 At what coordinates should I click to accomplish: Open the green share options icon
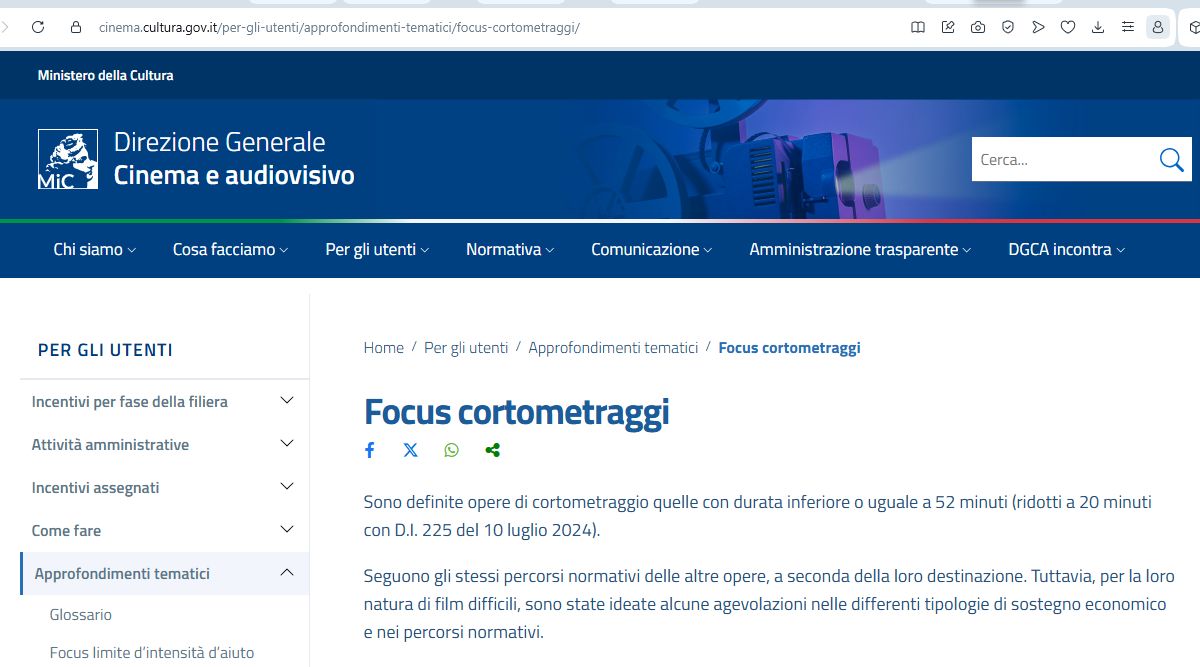[x=492, y=450]
